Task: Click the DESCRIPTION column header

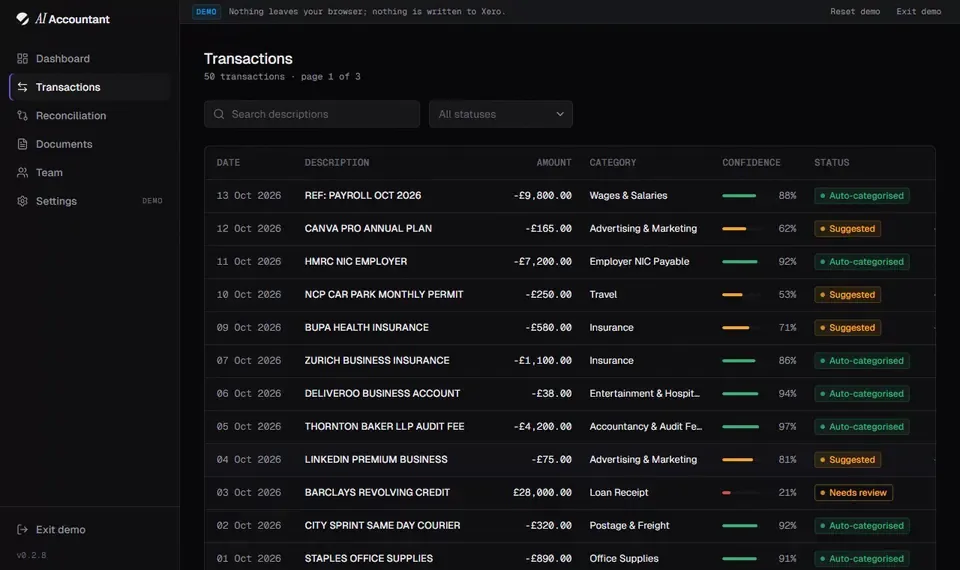Action: tap(337, 162)
